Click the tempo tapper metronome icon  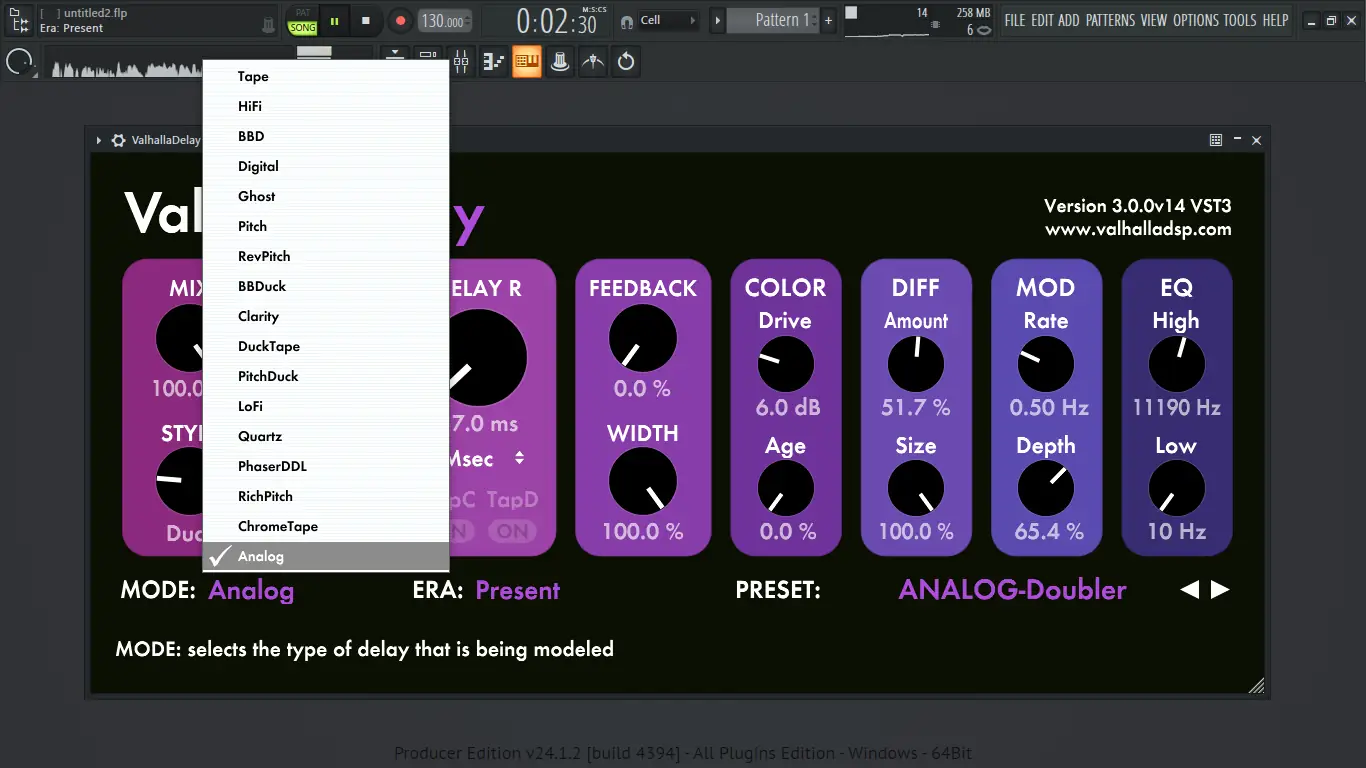tap(593, 62)
